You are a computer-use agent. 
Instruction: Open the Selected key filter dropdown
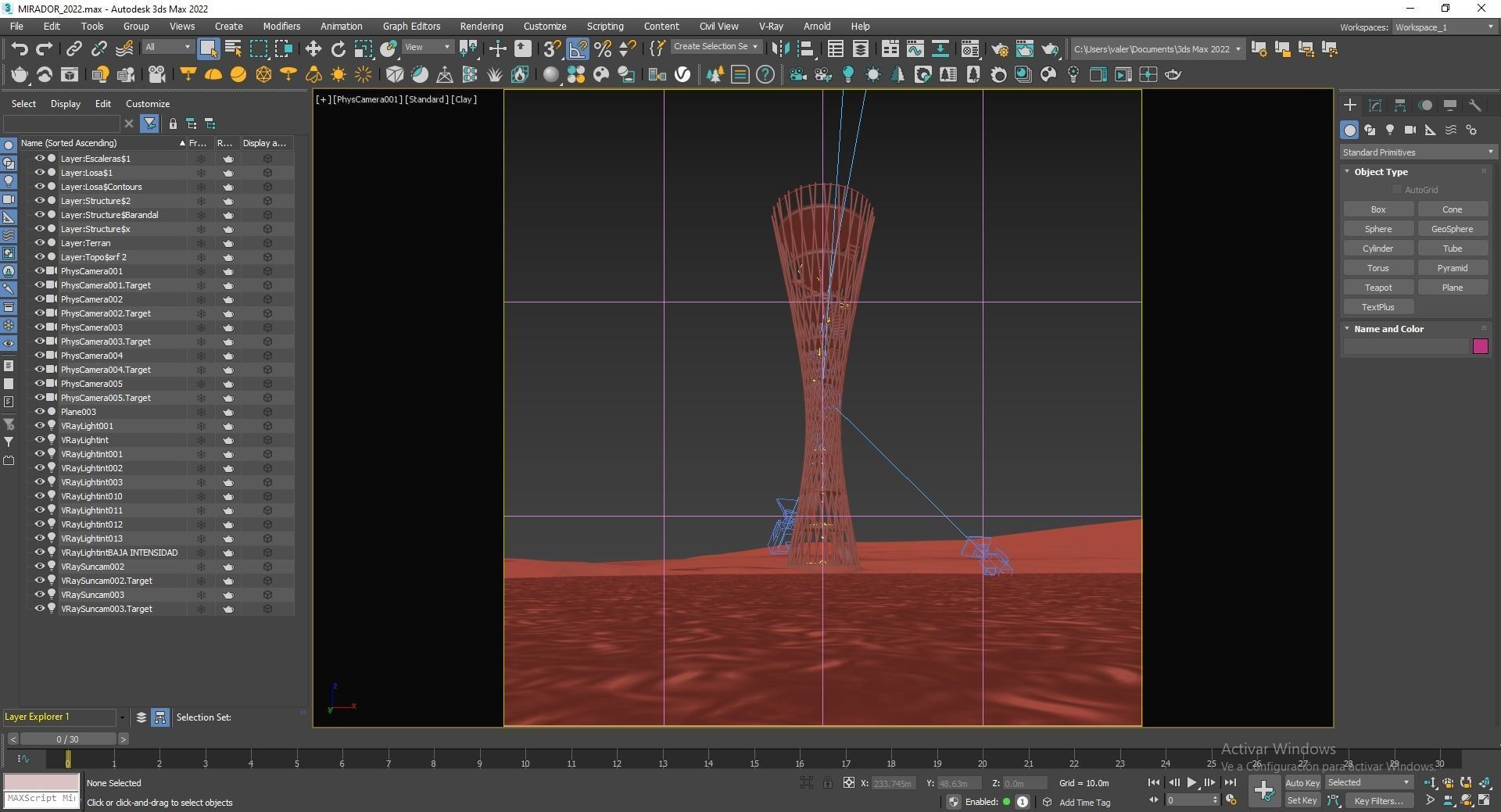(x=1369, y=782)
